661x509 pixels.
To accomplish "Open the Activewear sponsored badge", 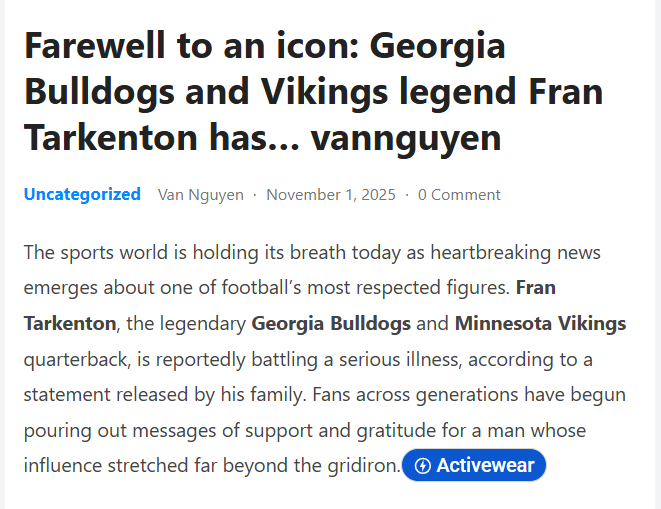I will (x=474, y=465).
